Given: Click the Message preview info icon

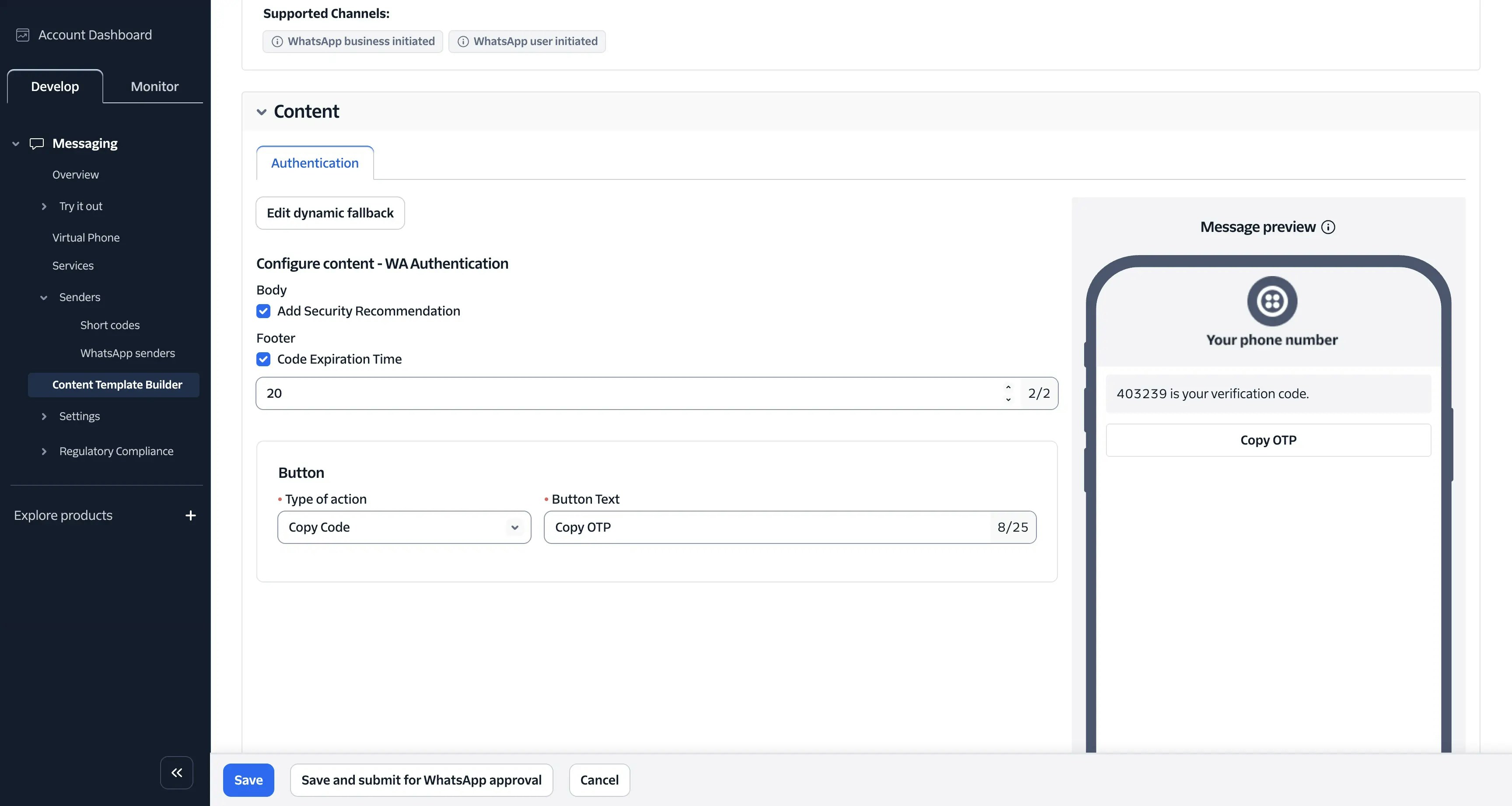Looking at the screenshot, I should (x=1328, y=227).
